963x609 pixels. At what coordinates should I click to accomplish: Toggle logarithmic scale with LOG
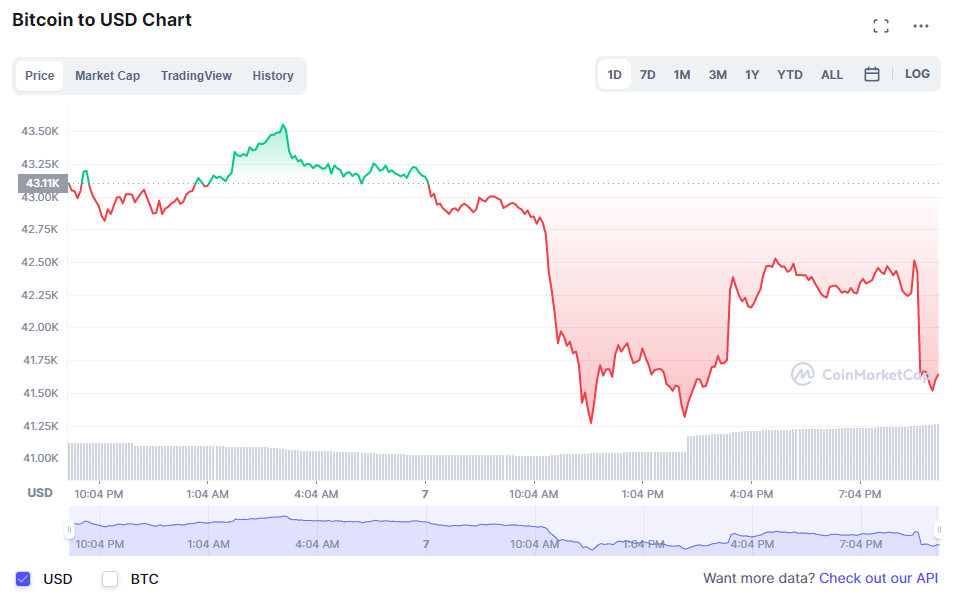917,73
